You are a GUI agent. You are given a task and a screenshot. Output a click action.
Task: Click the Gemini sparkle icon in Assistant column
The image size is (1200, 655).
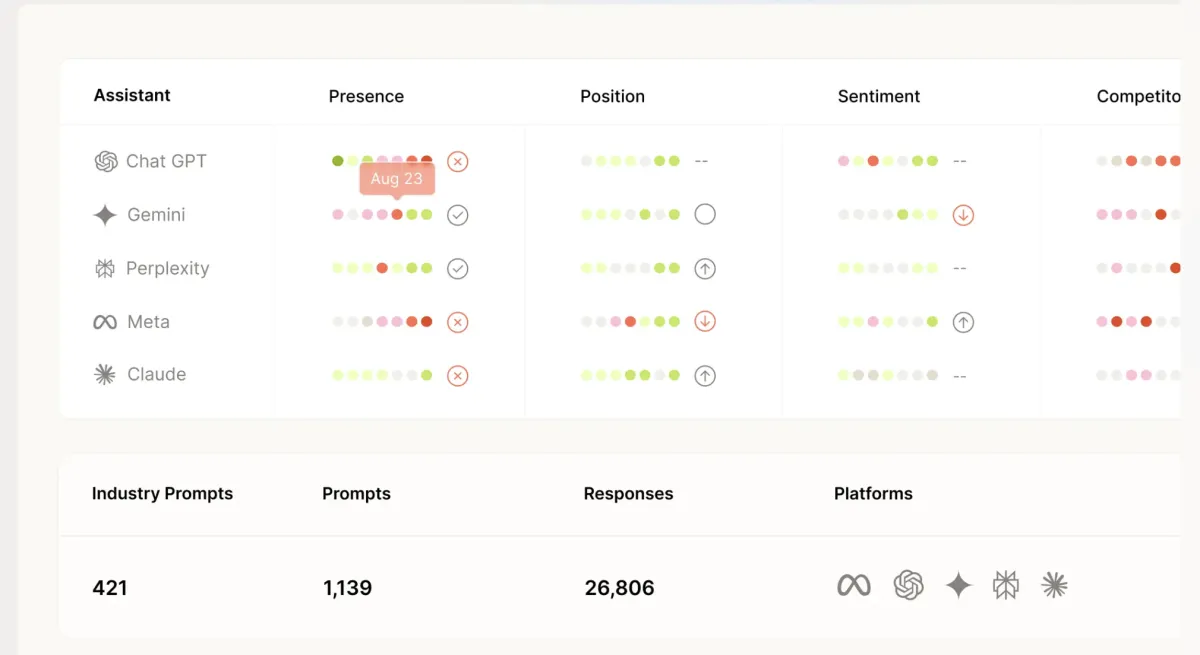point(105,215)
